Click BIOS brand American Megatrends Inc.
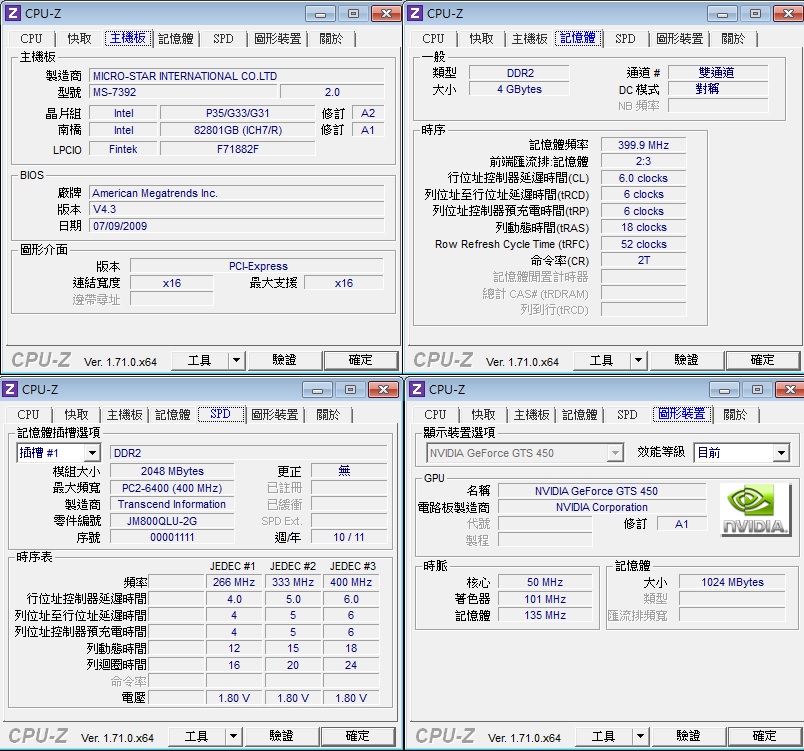Image resolution: width=804 pixels, height=751 pixels. (236, 193)
